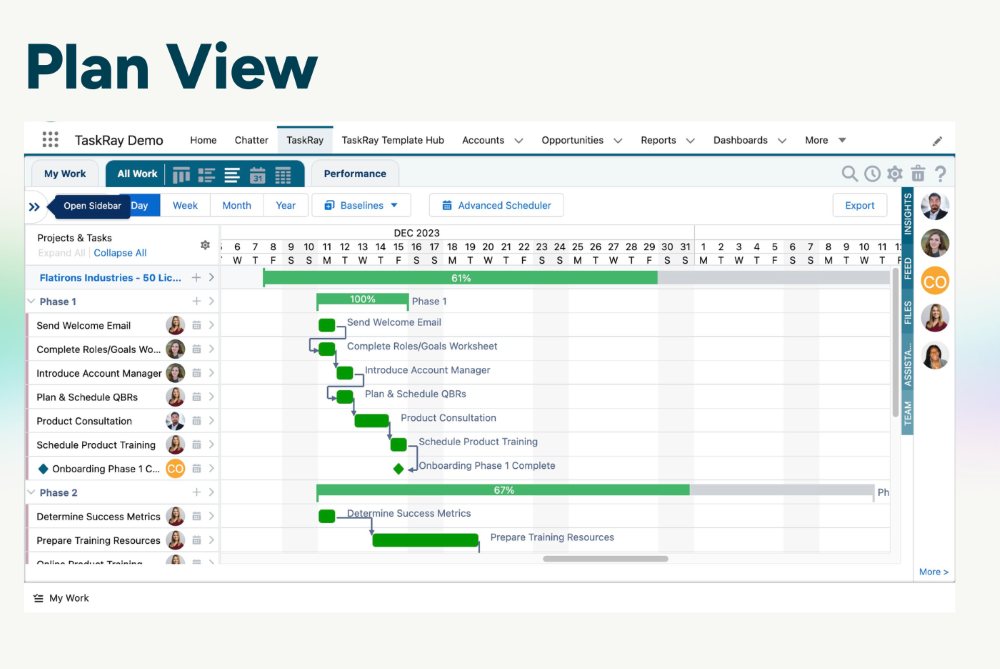Screen dimensions: 1000x669
Task: Switch to the List view
Action: pos(206,173)
